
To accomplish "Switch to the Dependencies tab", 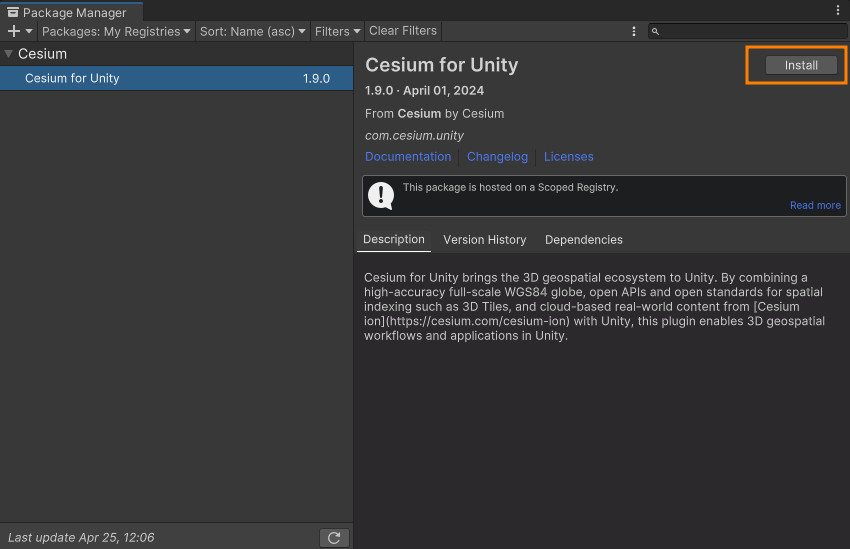I will pos(583,240).
